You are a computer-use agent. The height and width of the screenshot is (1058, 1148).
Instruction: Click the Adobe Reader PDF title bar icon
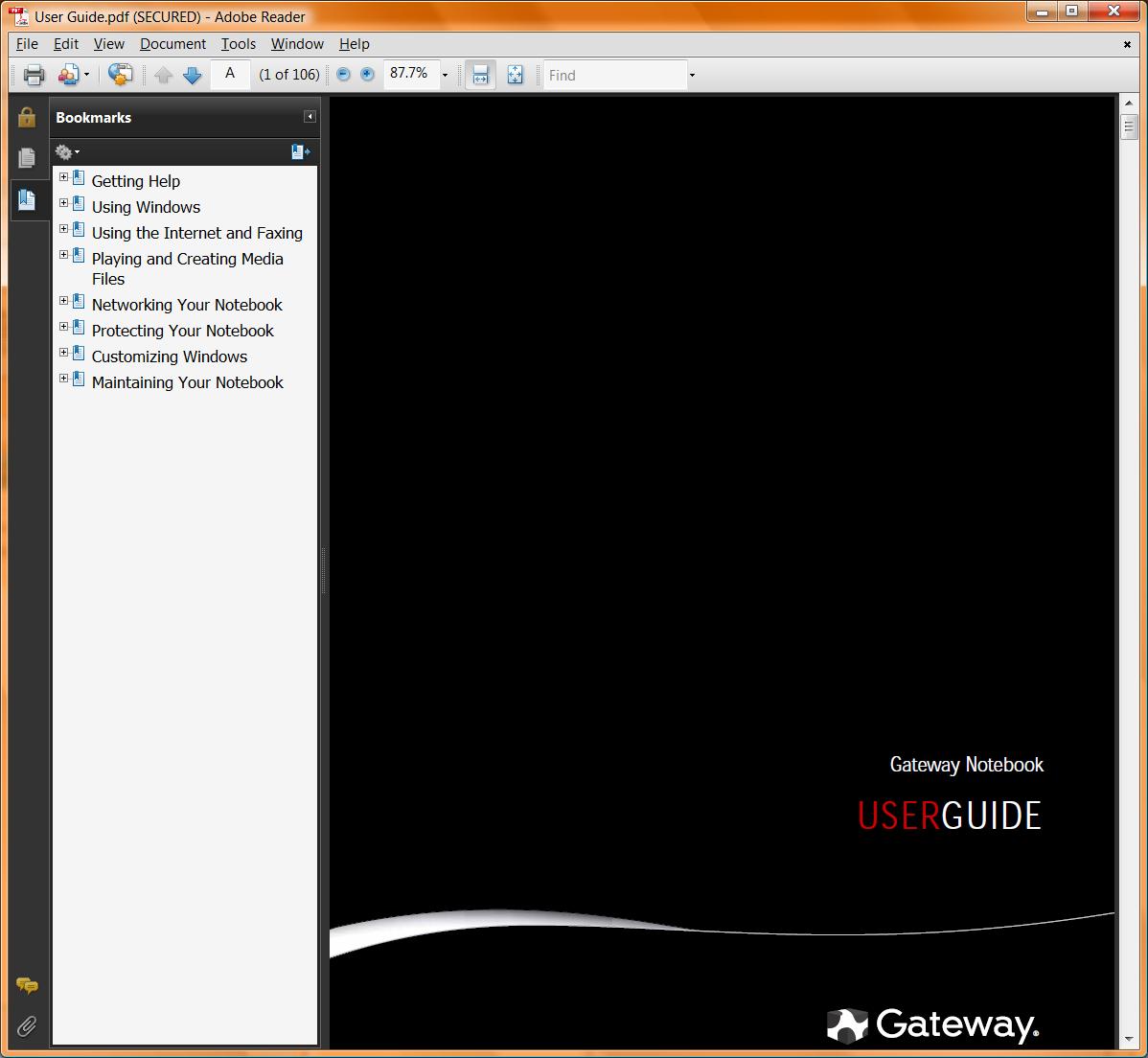tap(18, 15)
